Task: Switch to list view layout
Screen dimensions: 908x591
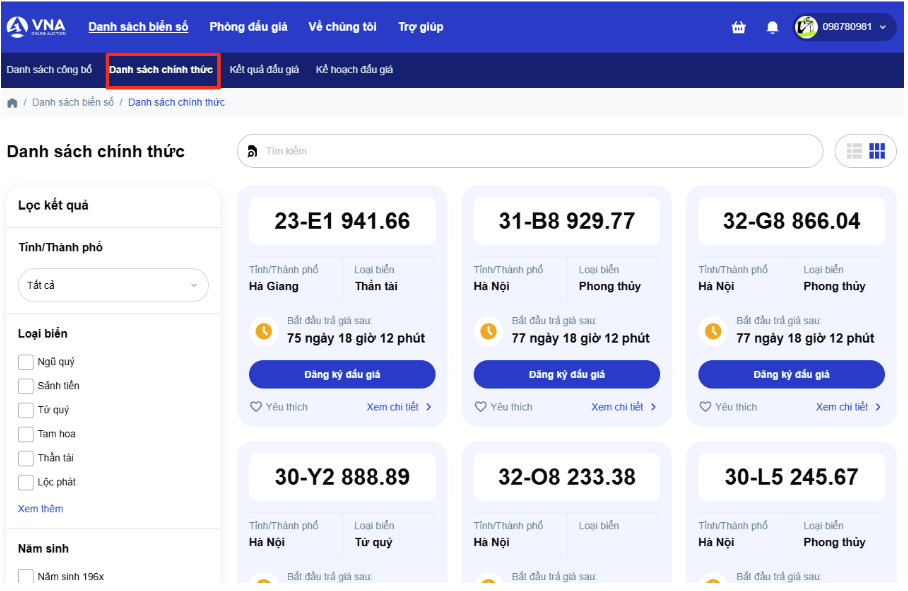Action: point(854,151)
